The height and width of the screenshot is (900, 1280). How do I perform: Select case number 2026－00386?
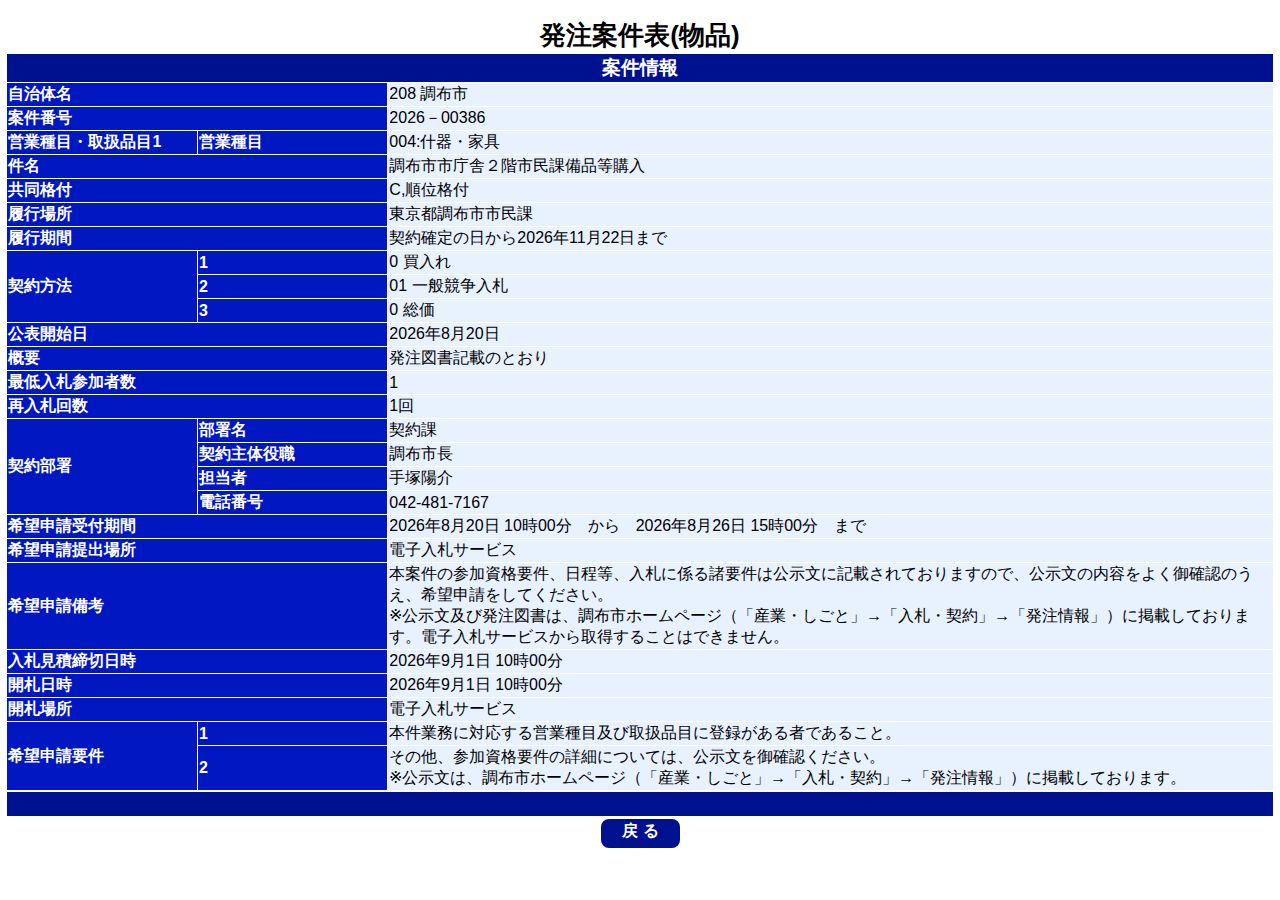(437, 118)
